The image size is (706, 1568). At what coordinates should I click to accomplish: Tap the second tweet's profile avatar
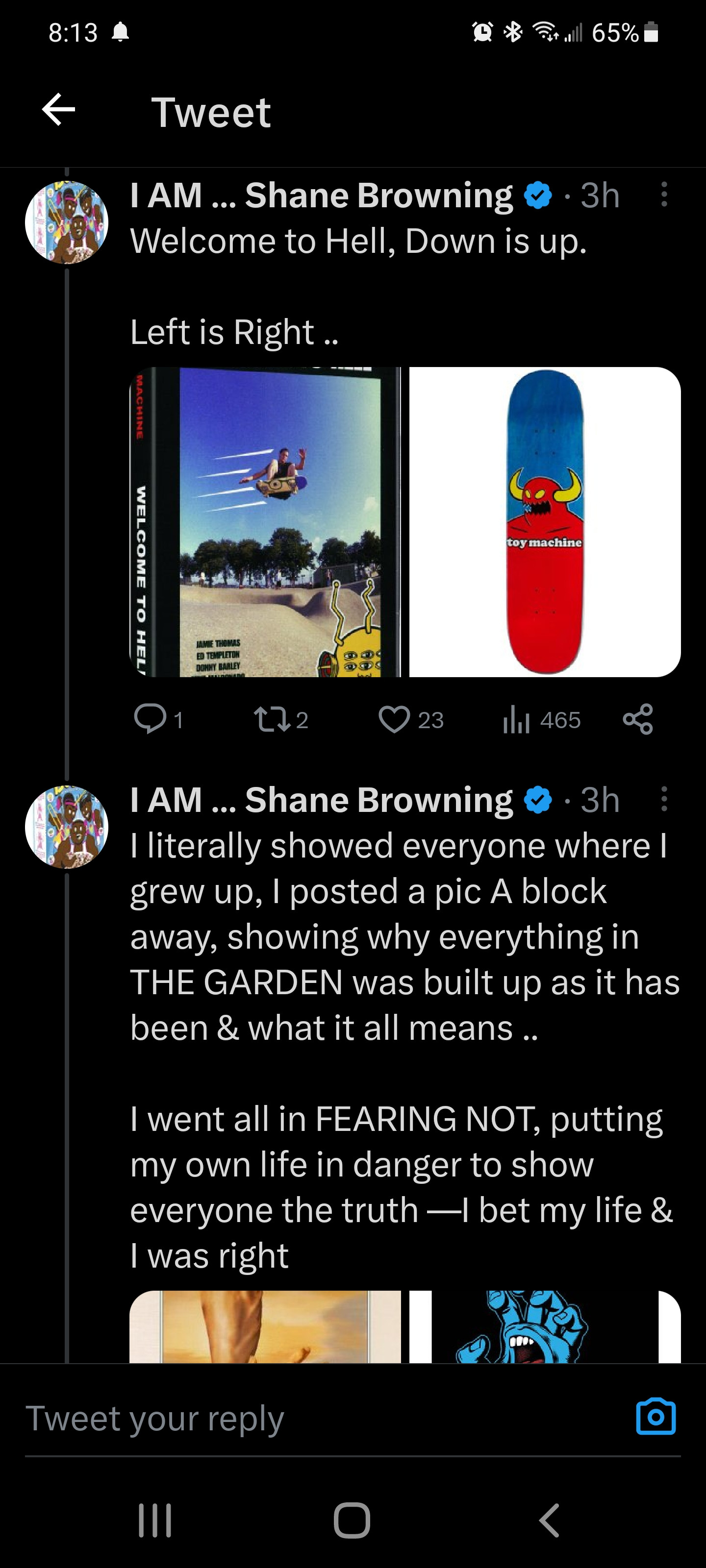point(66,827)
